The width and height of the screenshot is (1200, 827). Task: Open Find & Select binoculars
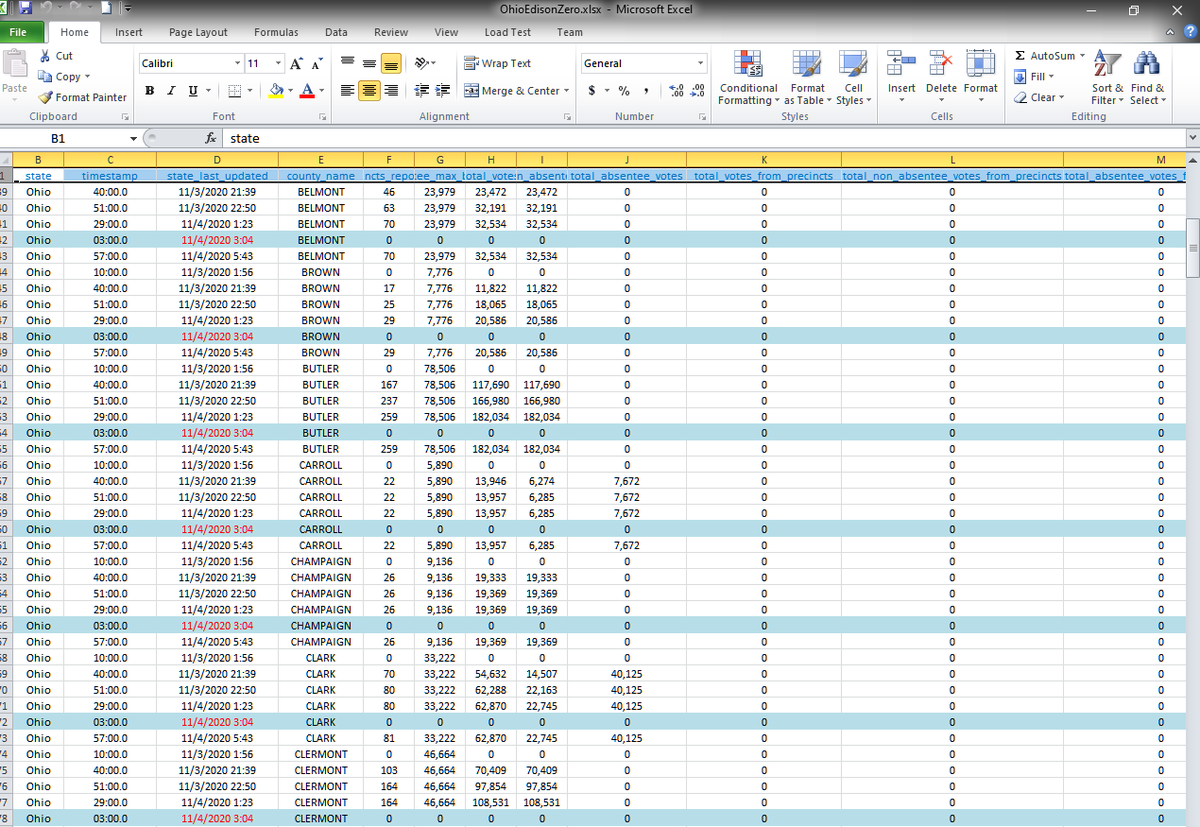1147,77
